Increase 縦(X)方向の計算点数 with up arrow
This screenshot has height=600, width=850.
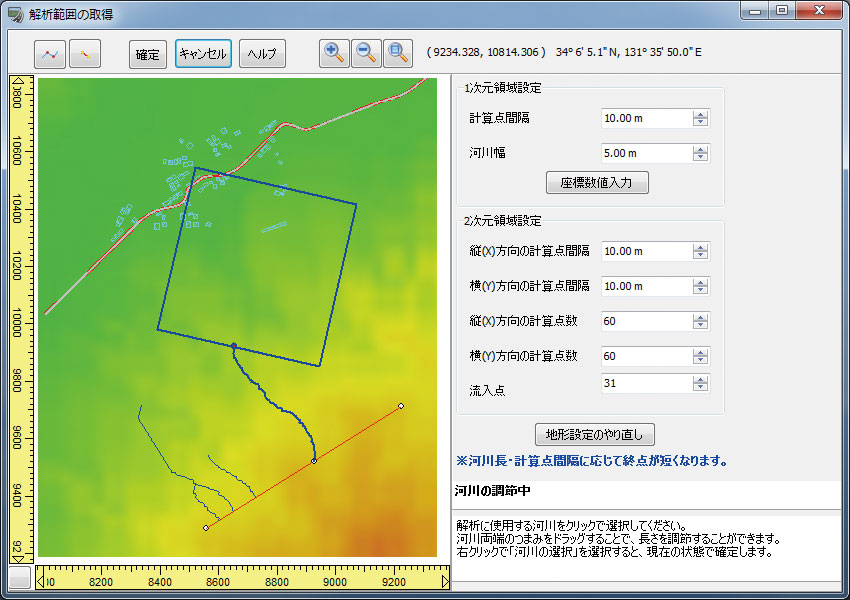click(700, 317)
